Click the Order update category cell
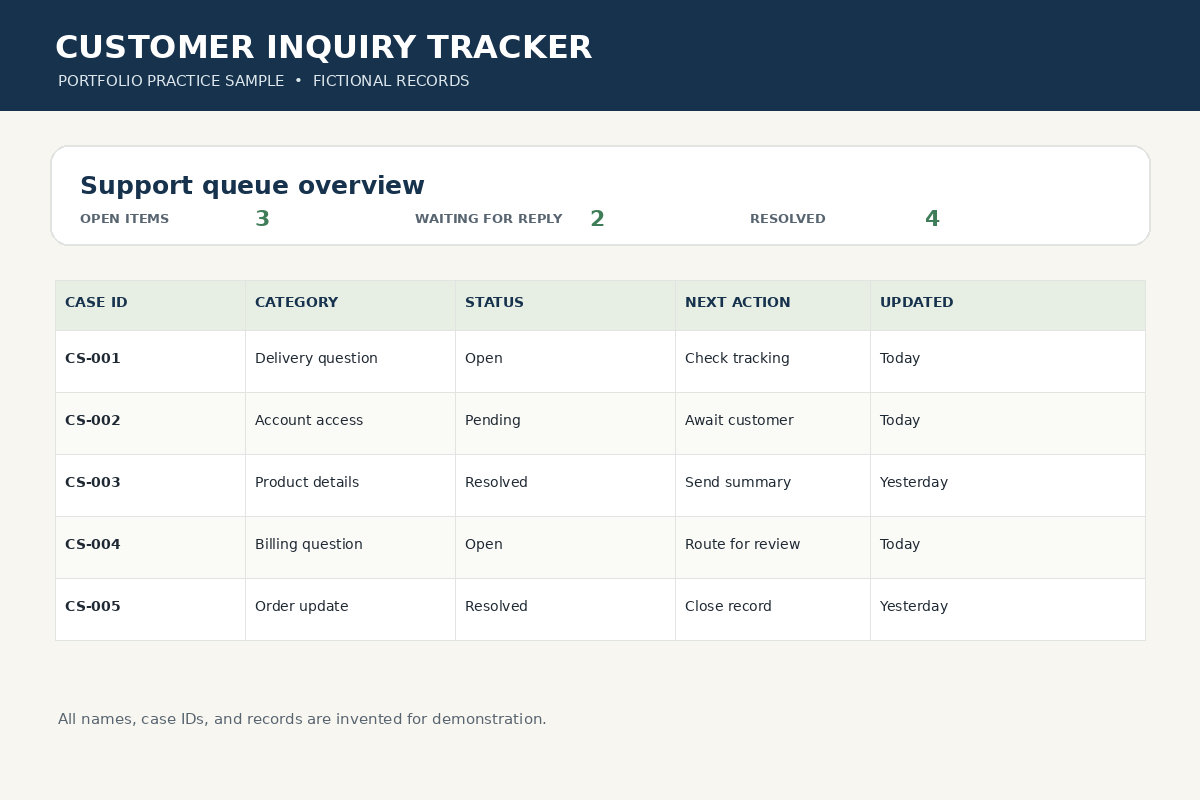The width and height of the screenshot is (1200, 800). click(350, 609)
